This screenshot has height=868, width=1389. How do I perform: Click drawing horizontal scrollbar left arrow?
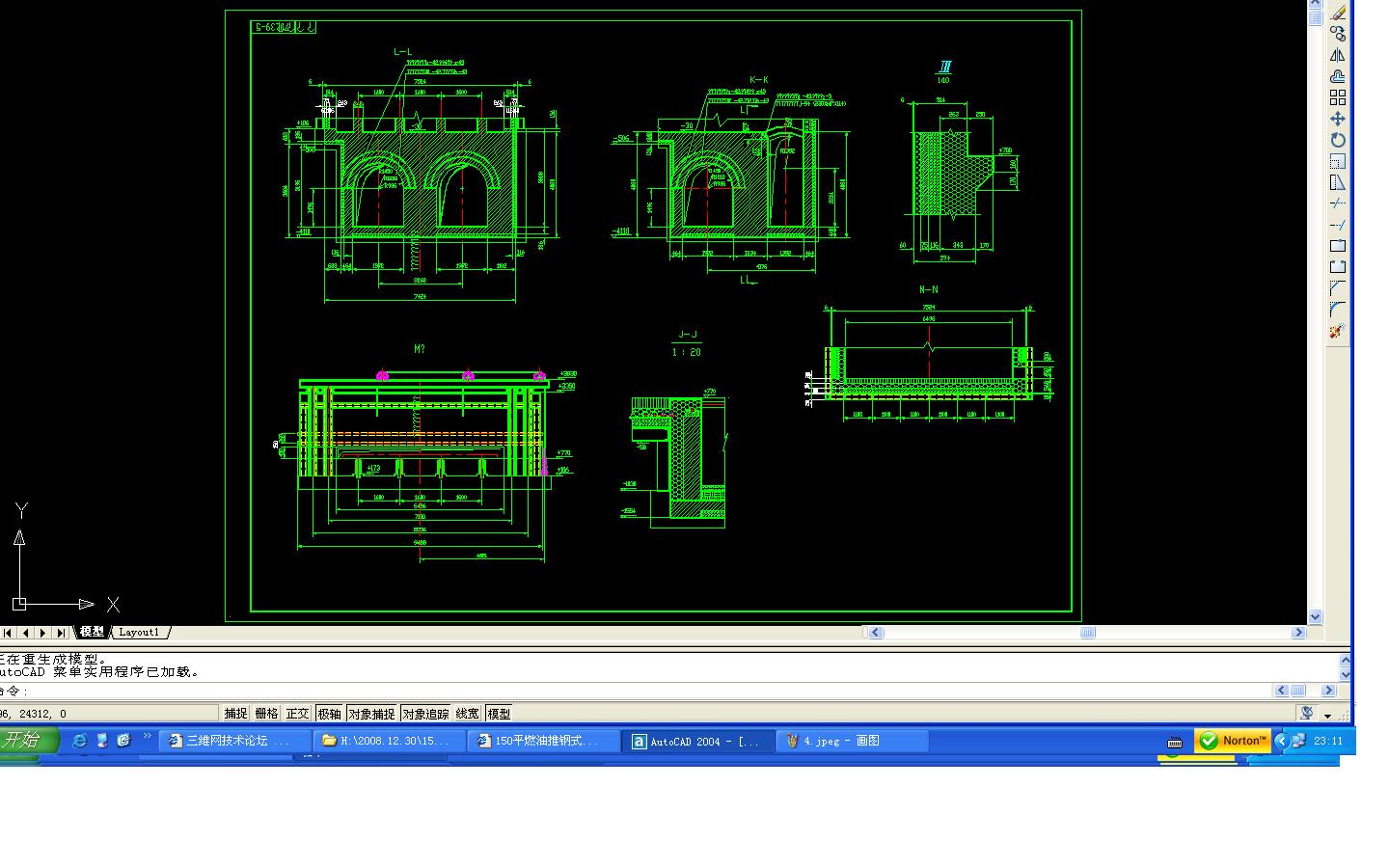(876, 633)
